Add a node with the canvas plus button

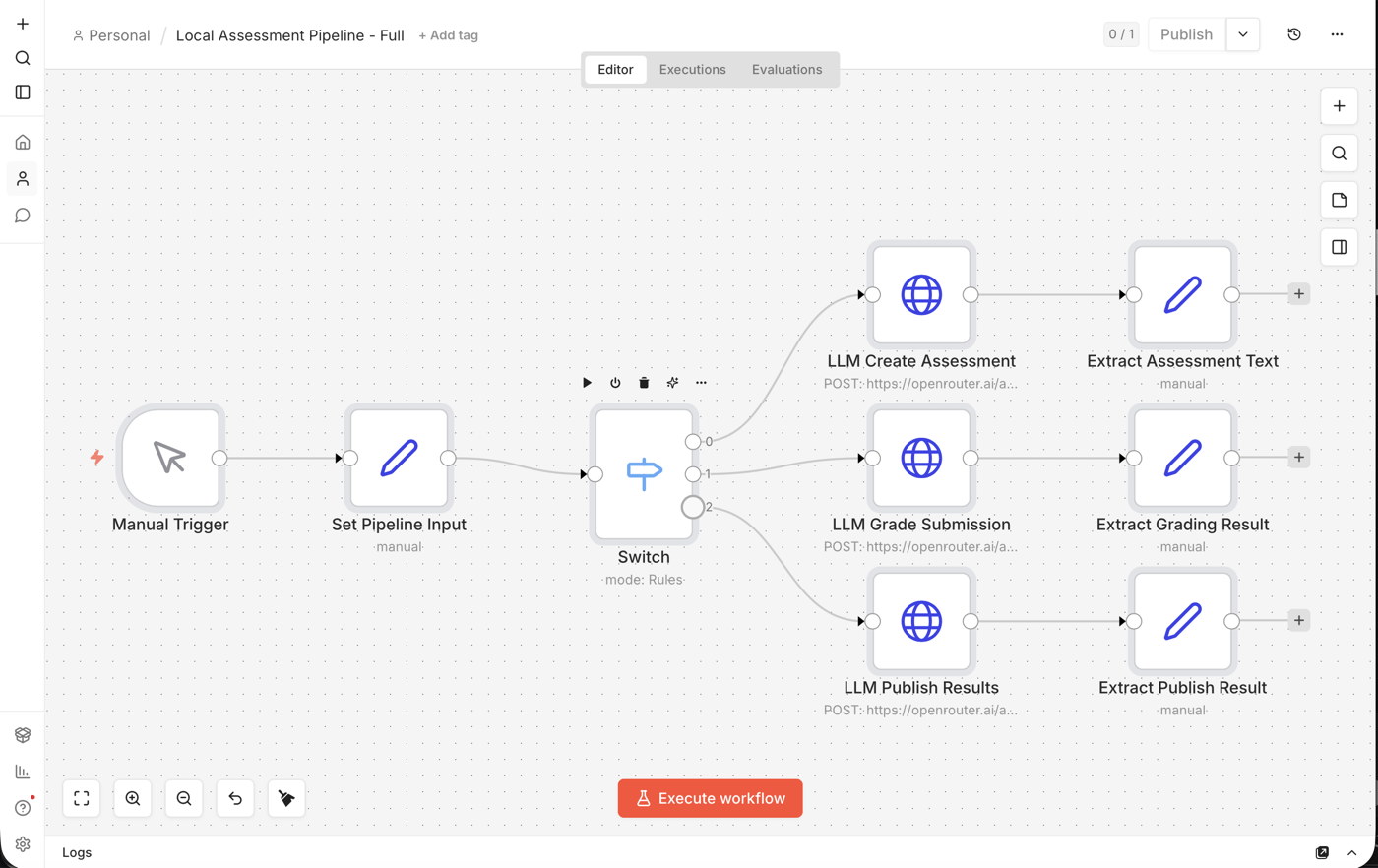click(1340, 106)
